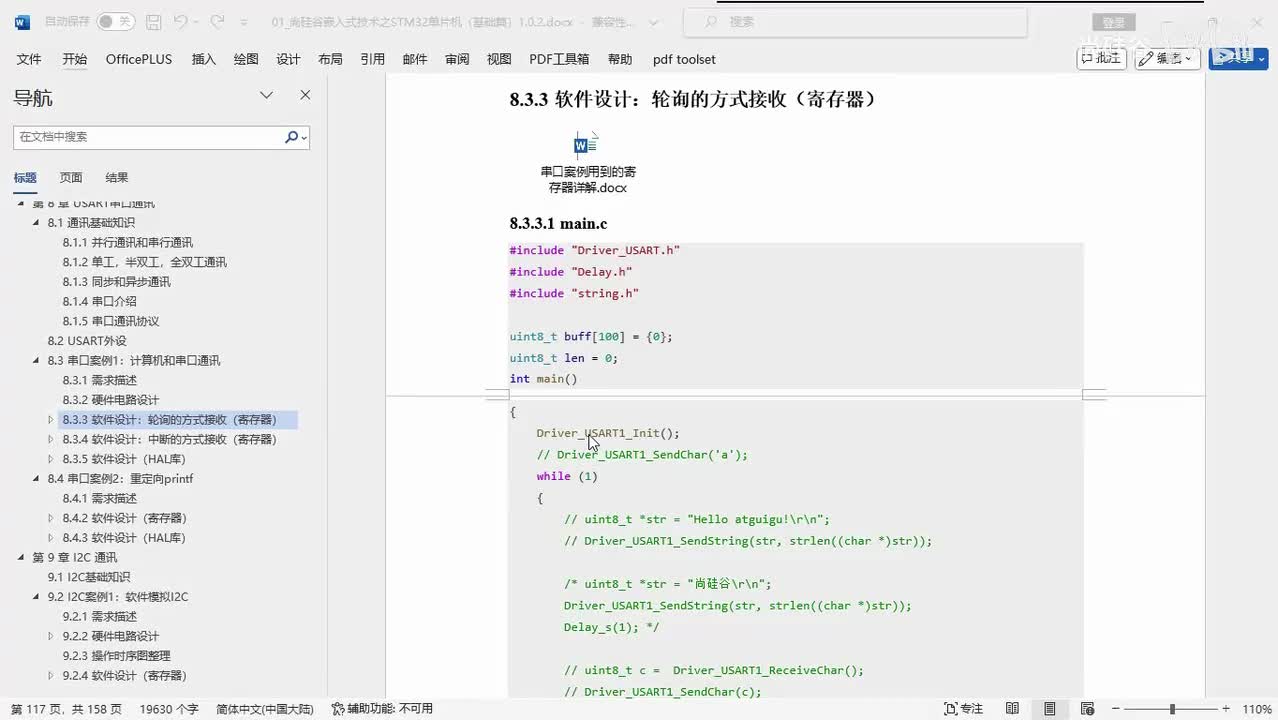The width and height of the screenshot is (1278, 720).
Task: Click the 在文档中搜索 search field
Action: 147,137
